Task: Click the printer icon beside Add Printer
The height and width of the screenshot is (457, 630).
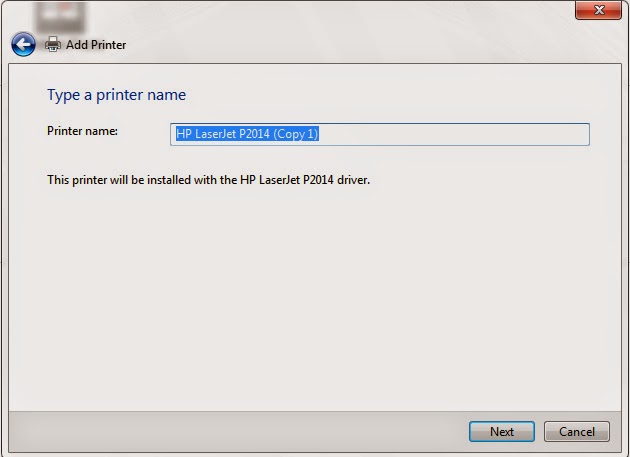Action: point(53,44)
